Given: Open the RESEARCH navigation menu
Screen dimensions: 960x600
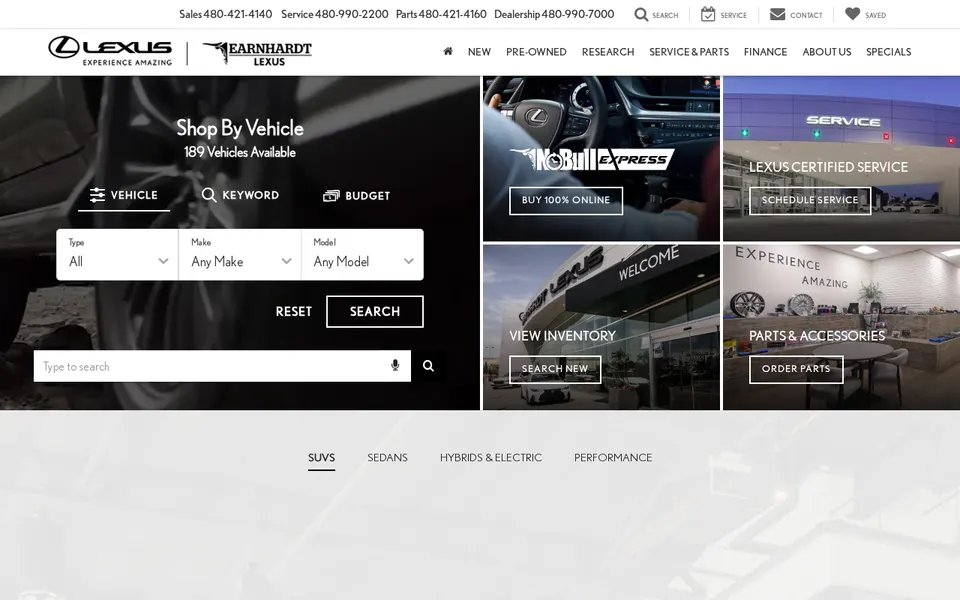Looking at the screenshot, I should pyautogui.click(x=608, y=52).
